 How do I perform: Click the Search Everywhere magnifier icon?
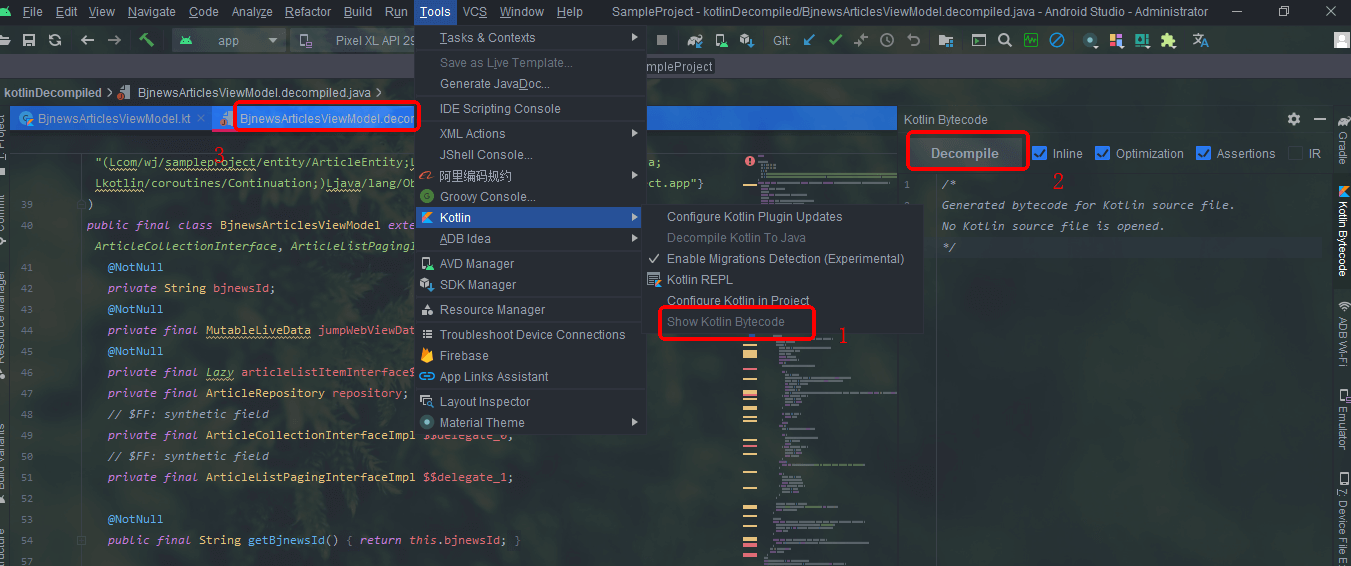[x=1005, y=41]
